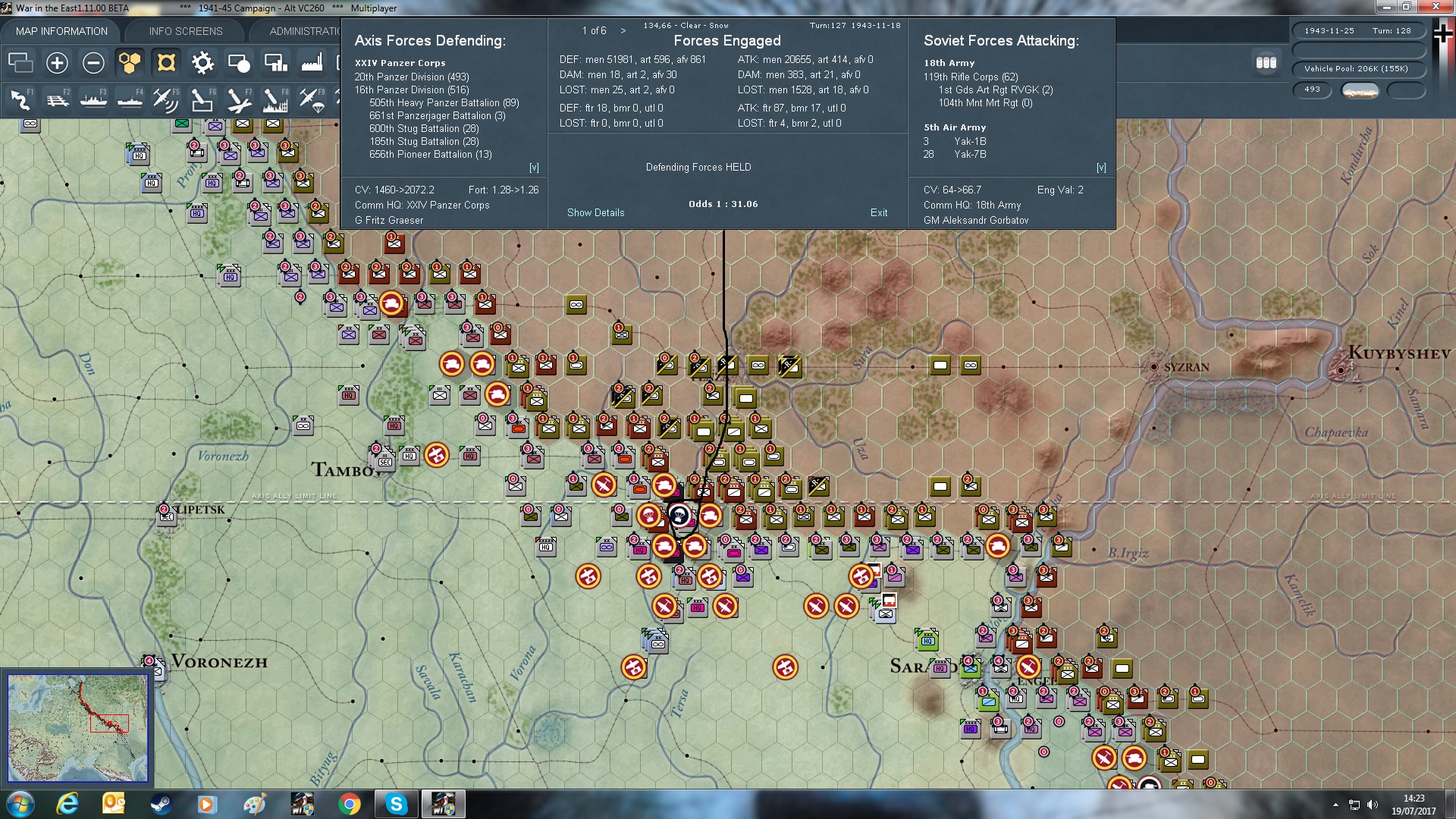The height and width of the screenshot is (819, 1456).
Task: Click the overlapping windows map view icon
Action: coord(20,63)
